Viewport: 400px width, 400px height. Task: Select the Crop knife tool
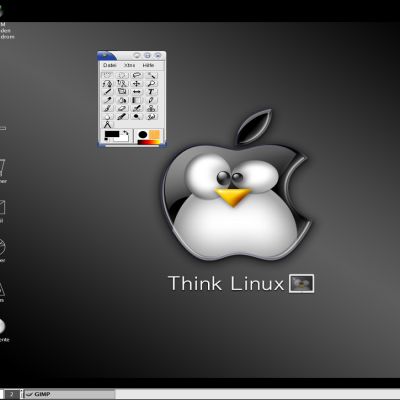point(107,92)
